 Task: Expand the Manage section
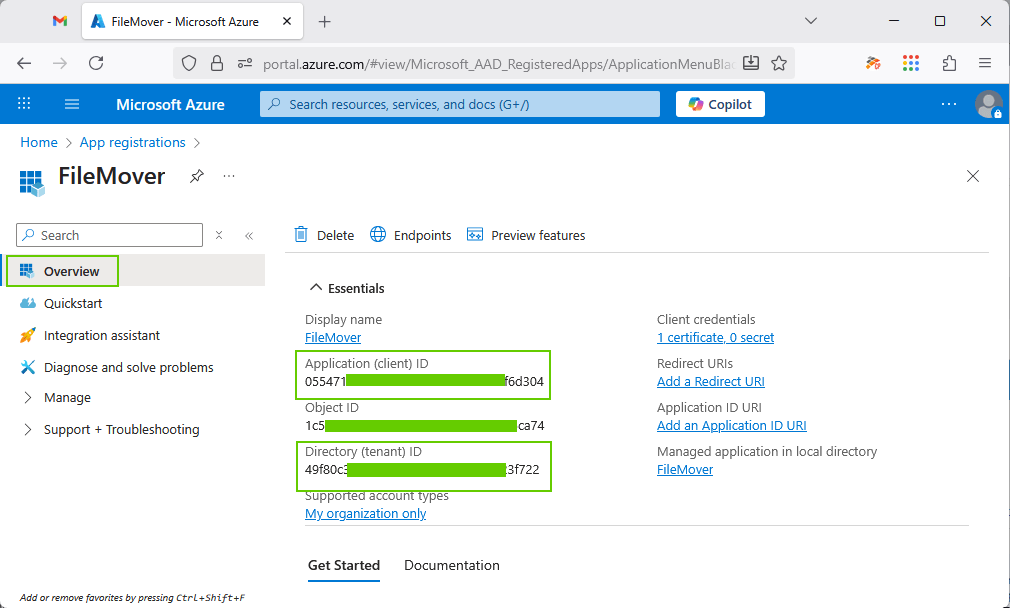[x=65, y=397]
